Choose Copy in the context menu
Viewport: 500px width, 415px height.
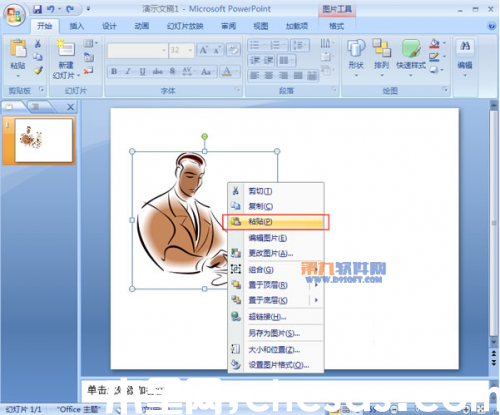pyautogui.click(x=276, y=206)
